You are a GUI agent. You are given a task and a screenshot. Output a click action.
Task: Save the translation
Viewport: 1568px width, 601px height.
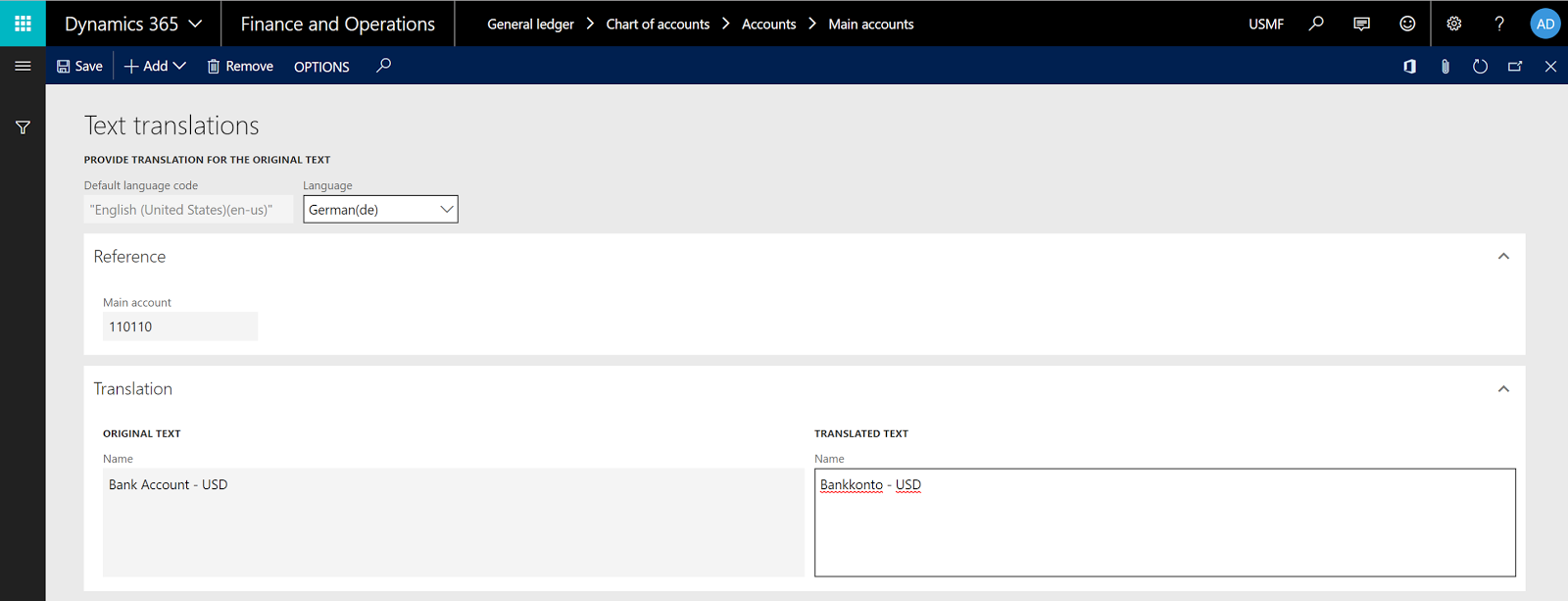click(x=79, y=66)
